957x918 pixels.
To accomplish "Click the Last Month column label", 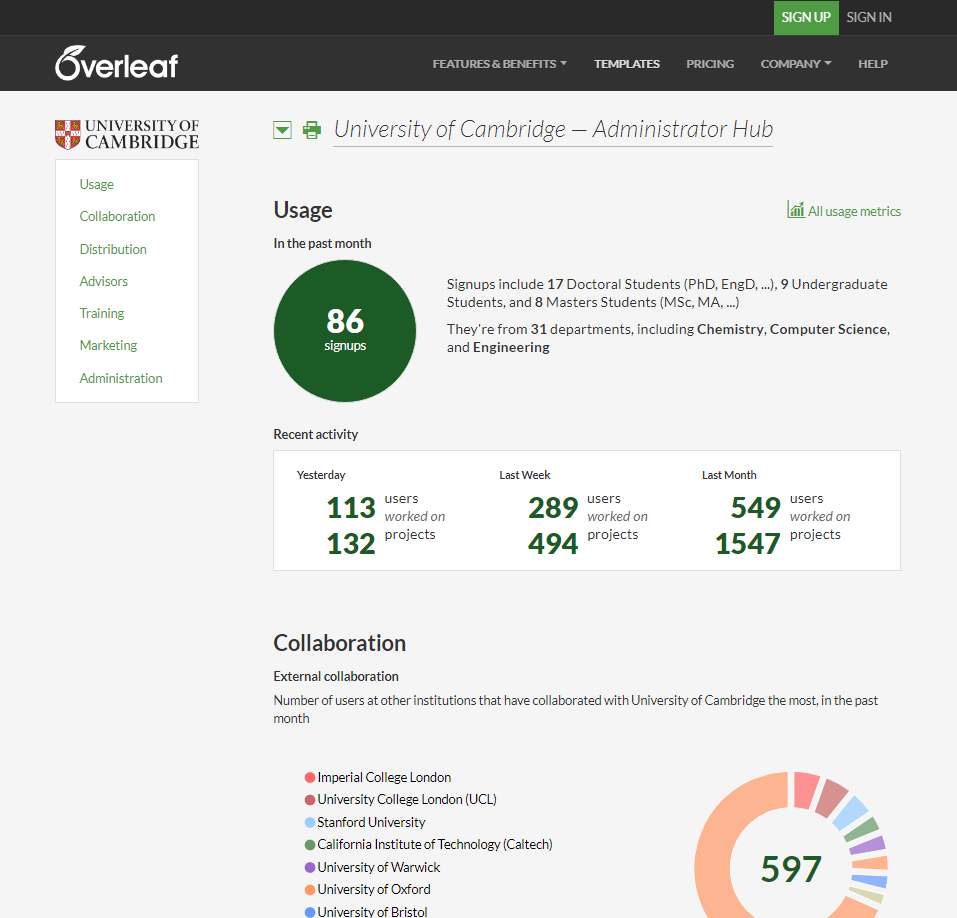I will pos(729,475).
